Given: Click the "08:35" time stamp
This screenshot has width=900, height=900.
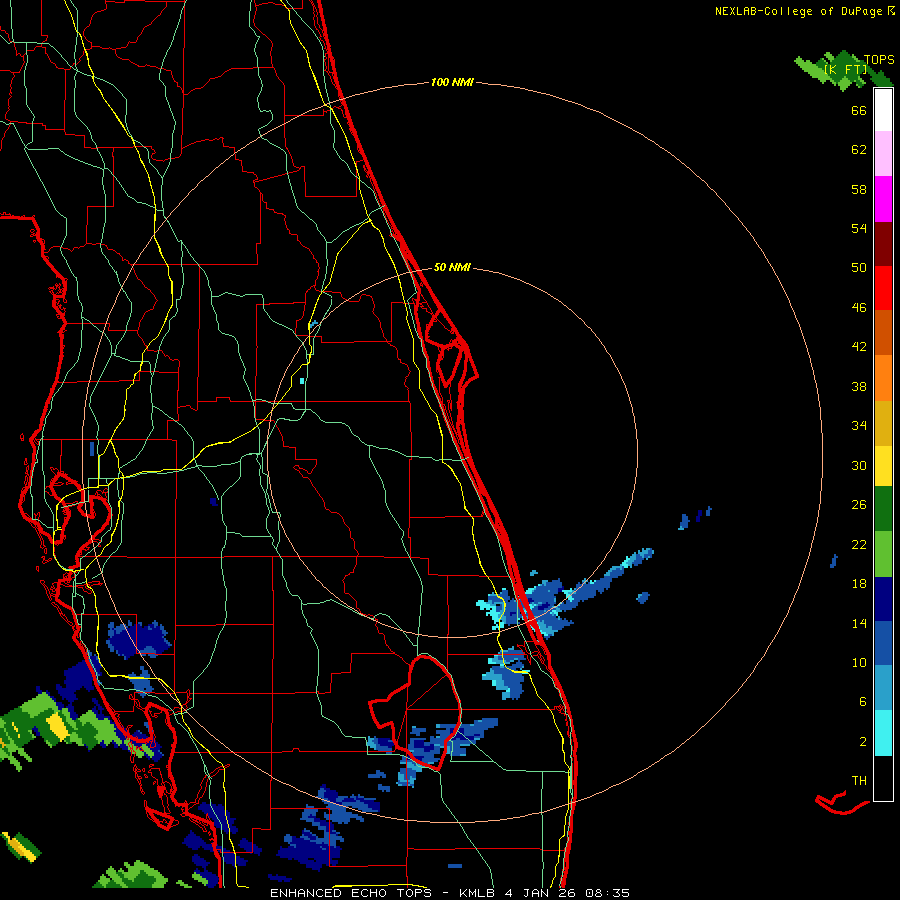Looking at the screenshot, I should [x=607, y=893].
